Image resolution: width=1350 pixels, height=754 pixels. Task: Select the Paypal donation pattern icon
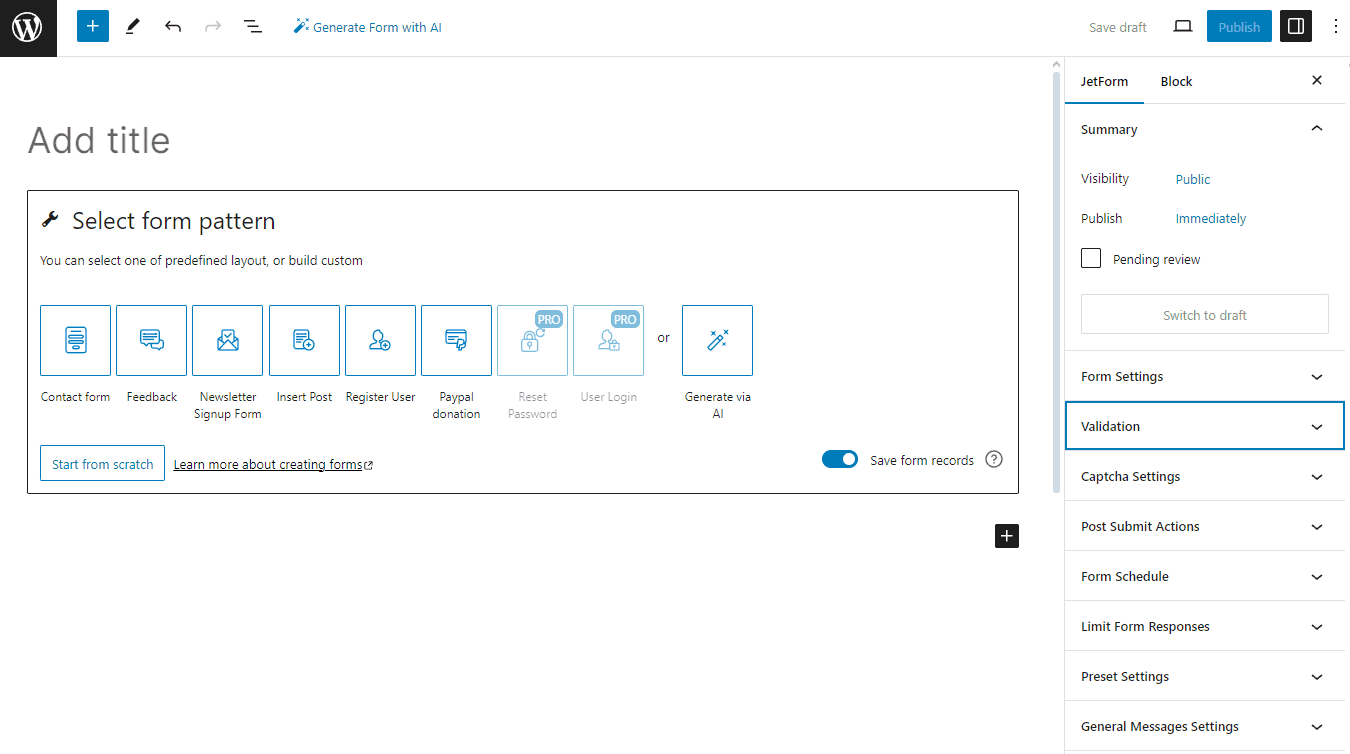tap(456, 340)
